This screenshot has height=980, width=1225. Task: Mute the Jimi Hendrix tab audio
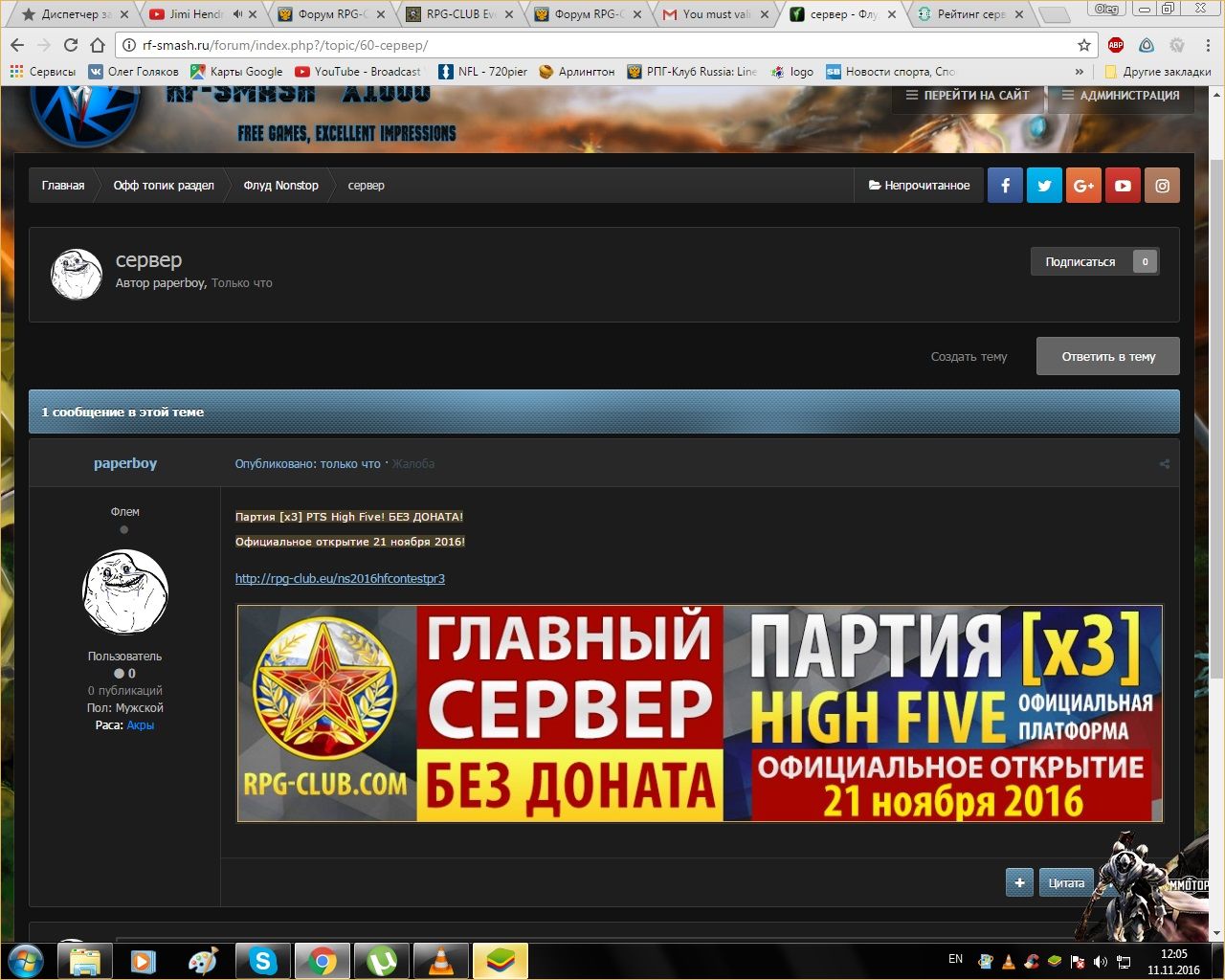click(236, 14)
